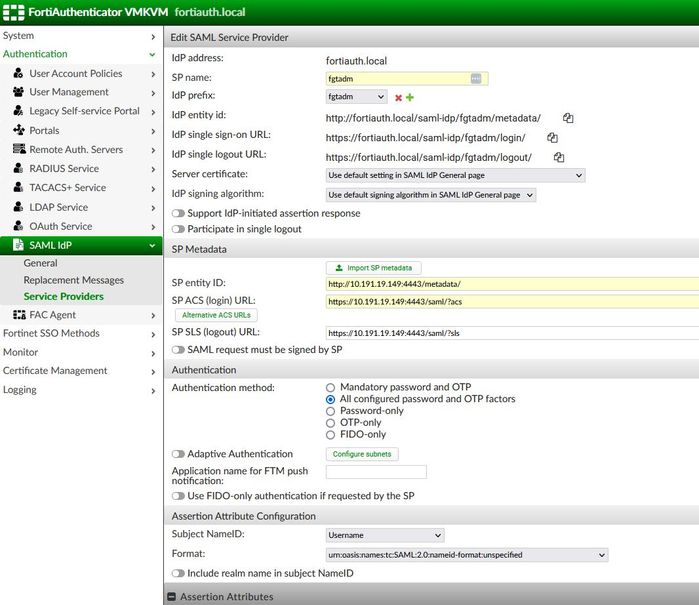Click the User Account Policies icon
699x605 pixels.
pyautogui.click(x=18, y=73)
